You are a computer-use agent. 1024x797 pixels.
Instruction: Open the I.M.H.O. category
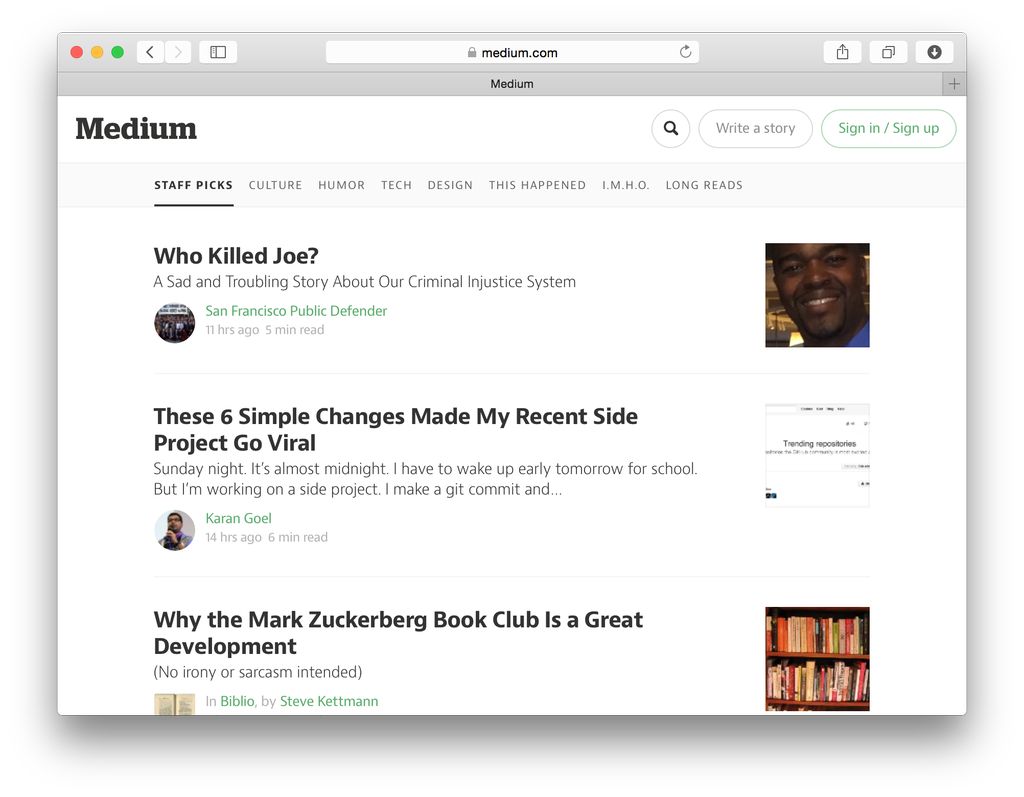pos(626,186)
